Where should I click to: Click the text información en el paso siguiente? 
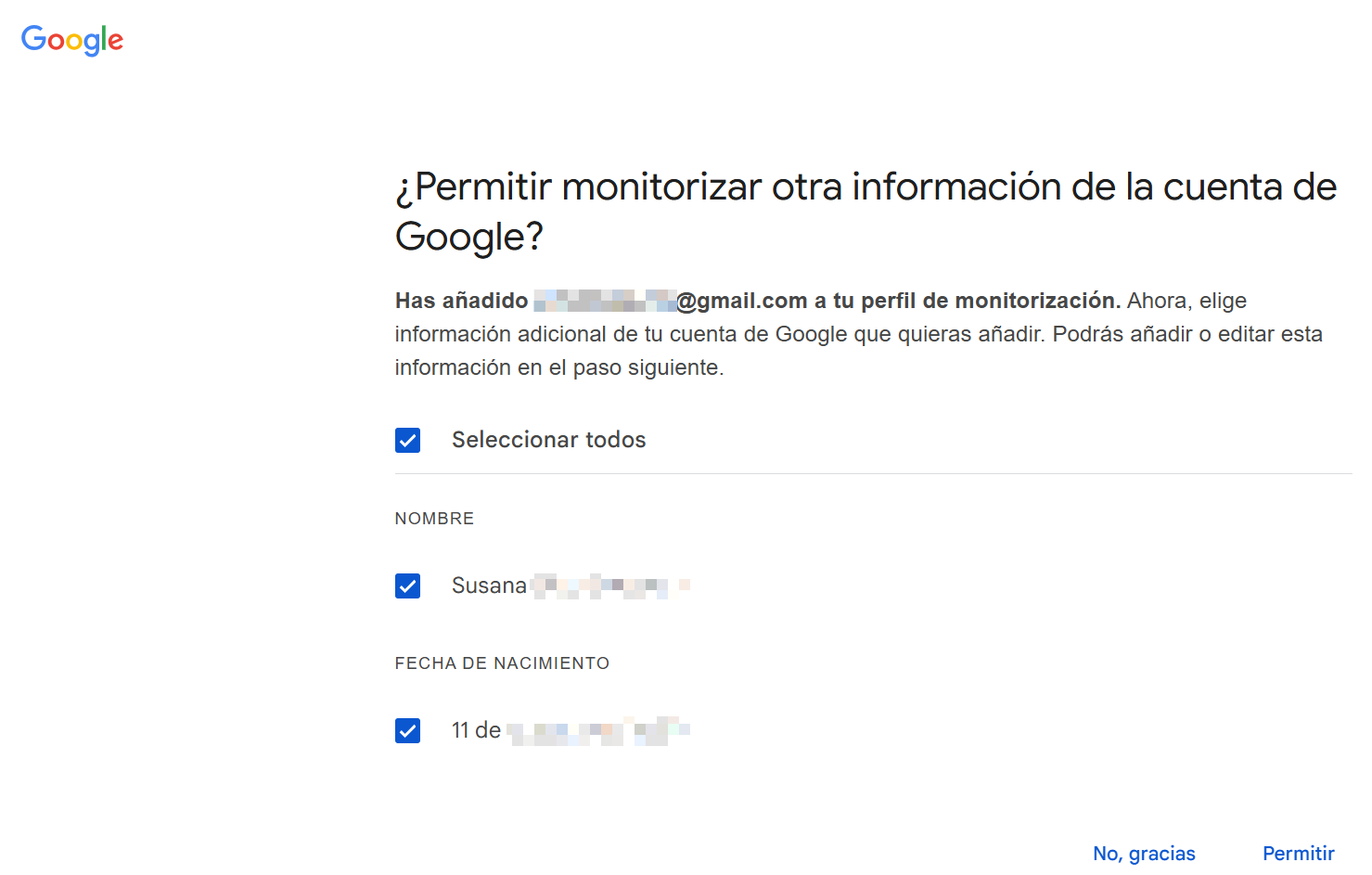point(558,367)
